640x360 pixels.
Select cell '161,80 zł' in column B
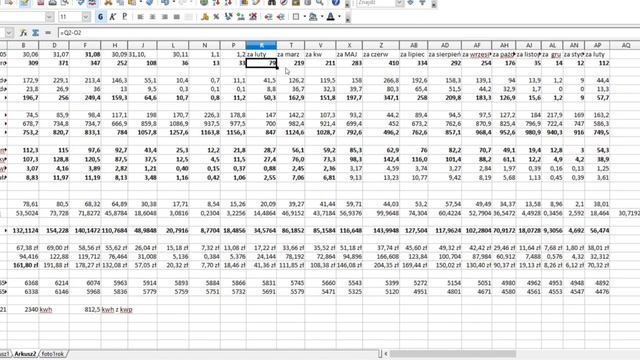click(x=23, y=265)
